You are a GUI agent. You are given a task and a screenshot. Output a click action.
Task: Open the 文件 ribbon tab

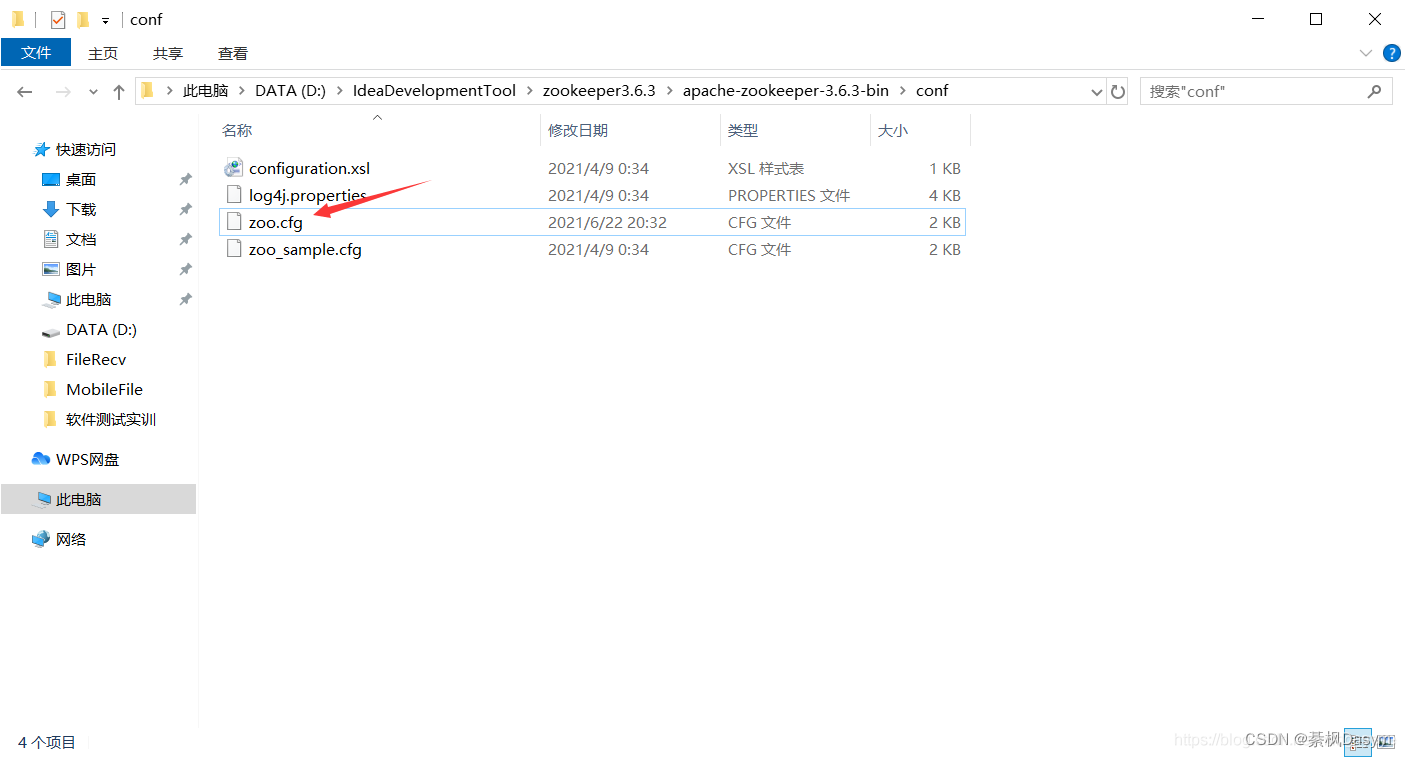pyautogui.click(x=36, y=53)
